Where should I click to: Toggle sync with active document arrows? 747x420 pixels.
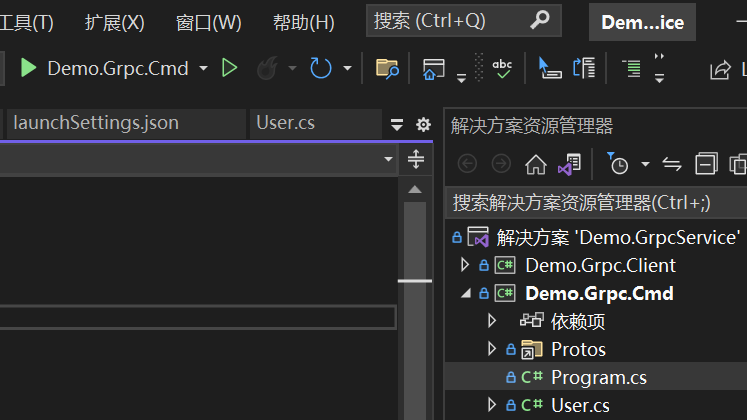(672, 164)
